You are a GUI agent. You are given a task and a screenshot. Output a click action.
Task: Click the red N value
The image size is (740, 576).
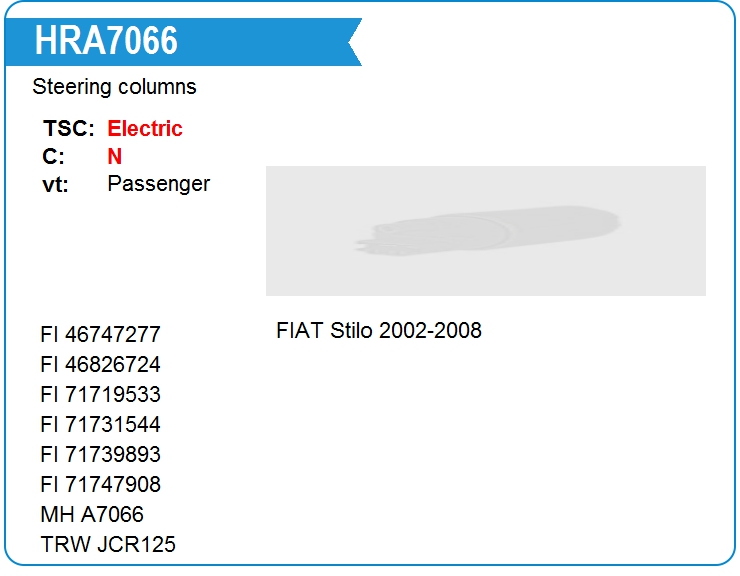tap(115, 156)
